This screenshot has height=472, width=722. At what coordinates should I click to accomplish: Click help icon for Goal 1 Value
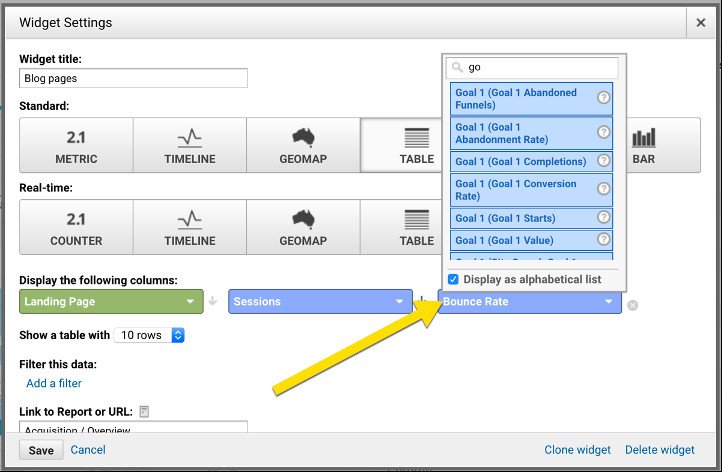coord(603,239)
